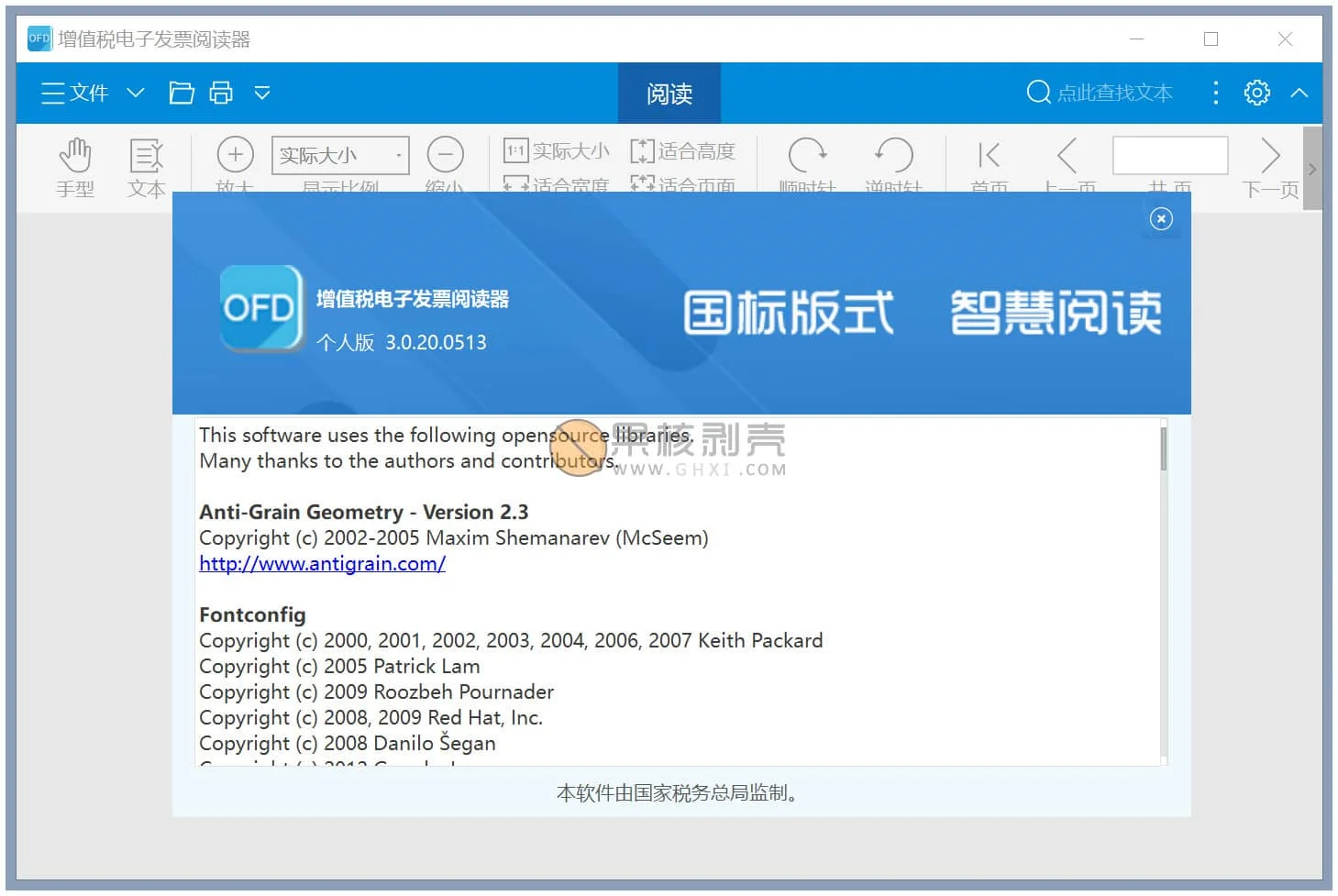The height and width of the screenshot is (896, 1338).
Task: Expand the 实际大小 zoom dropdown
Action: (x=398, y=155)
